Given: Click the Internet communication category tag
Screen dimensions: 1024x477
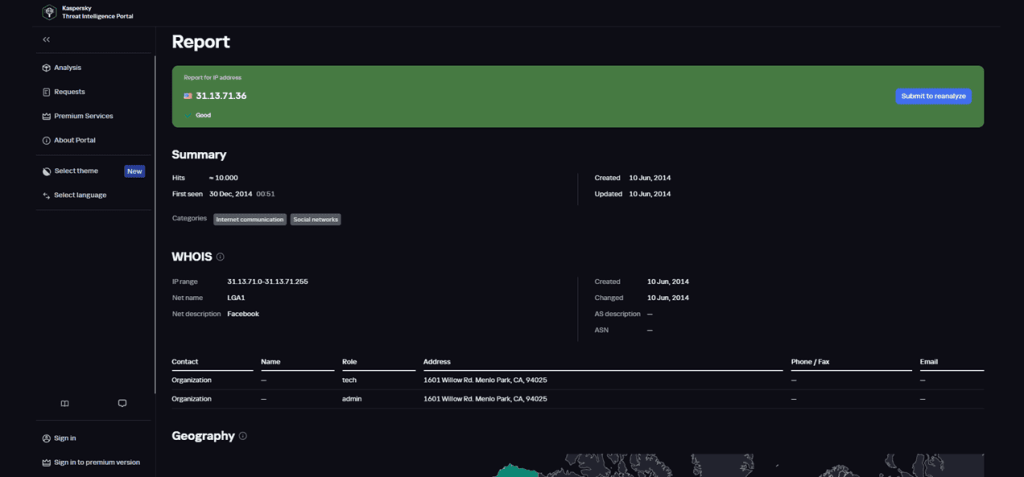Looking at the screenshot, I should coord(249,219).
